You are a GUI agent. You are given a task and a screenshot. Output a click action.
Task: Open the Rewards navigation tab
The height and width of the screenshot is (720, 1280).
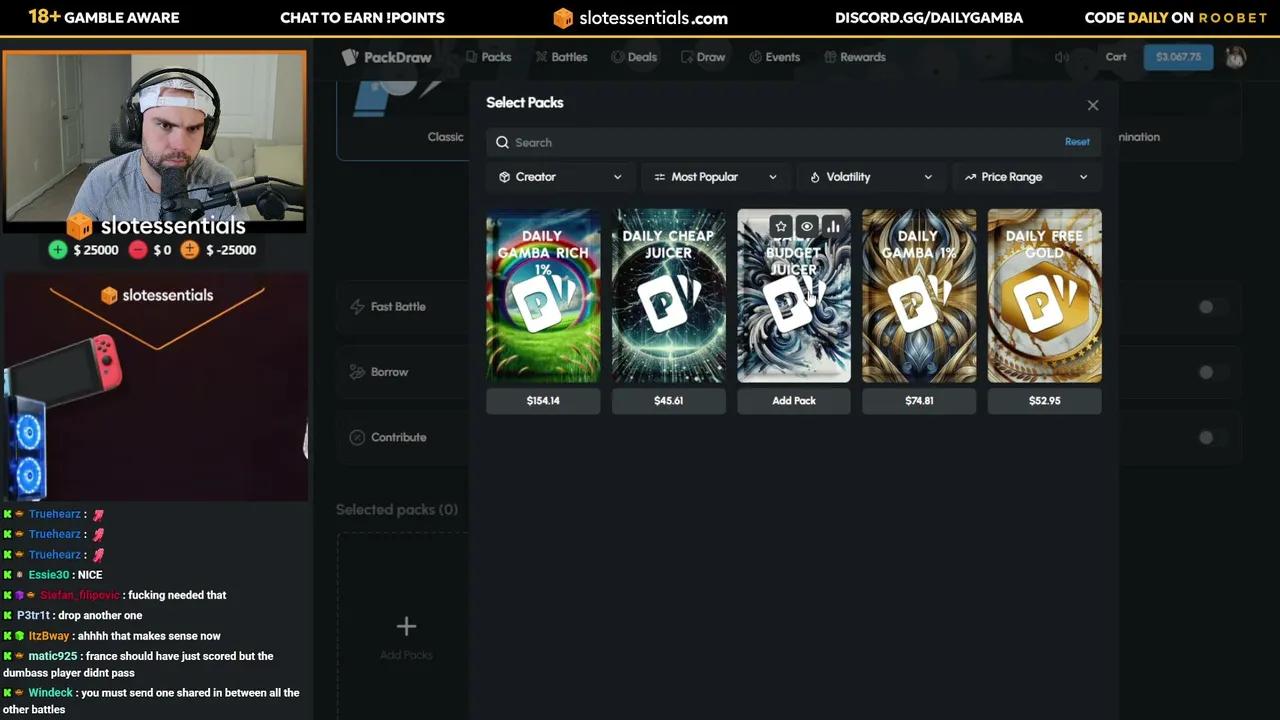pos(855,57)
